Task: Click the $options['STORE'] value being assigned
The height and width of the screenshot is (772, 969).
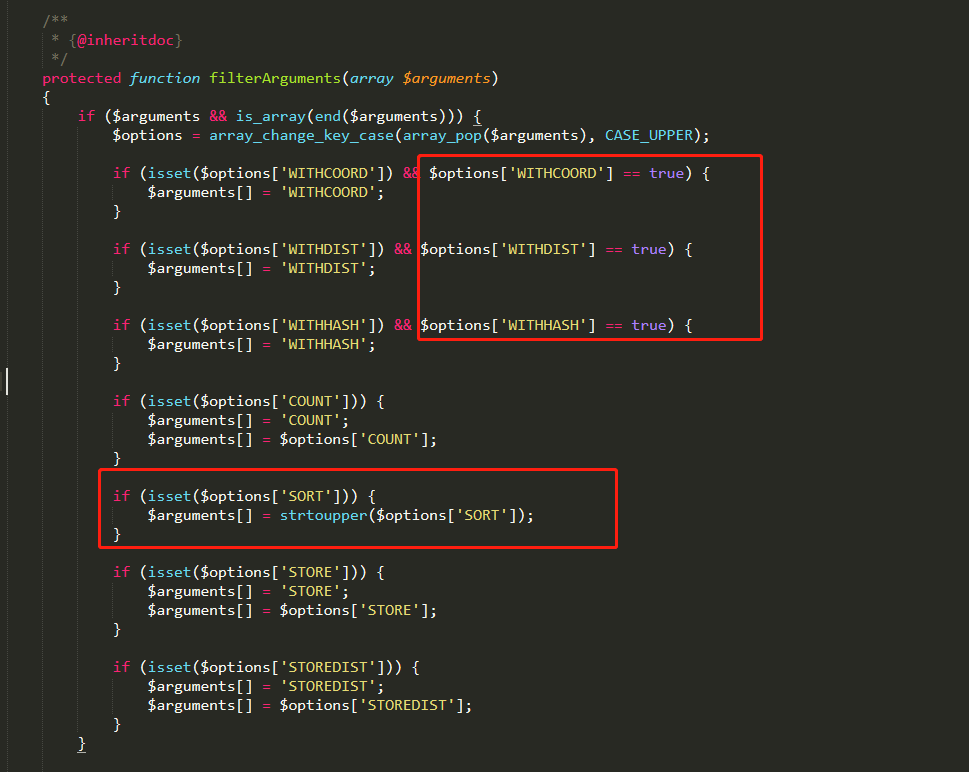Action: pyautogui.click(x=356, y=610)
